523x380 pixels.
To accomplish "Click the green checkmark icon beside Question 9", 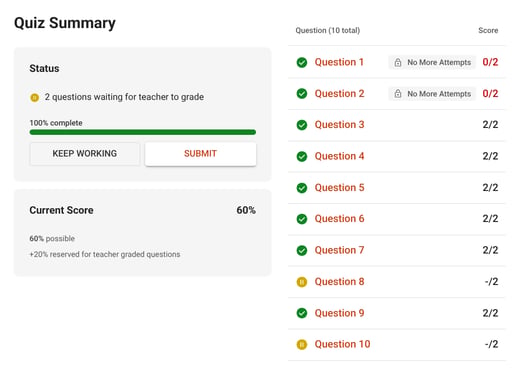I will pos(302,313).
